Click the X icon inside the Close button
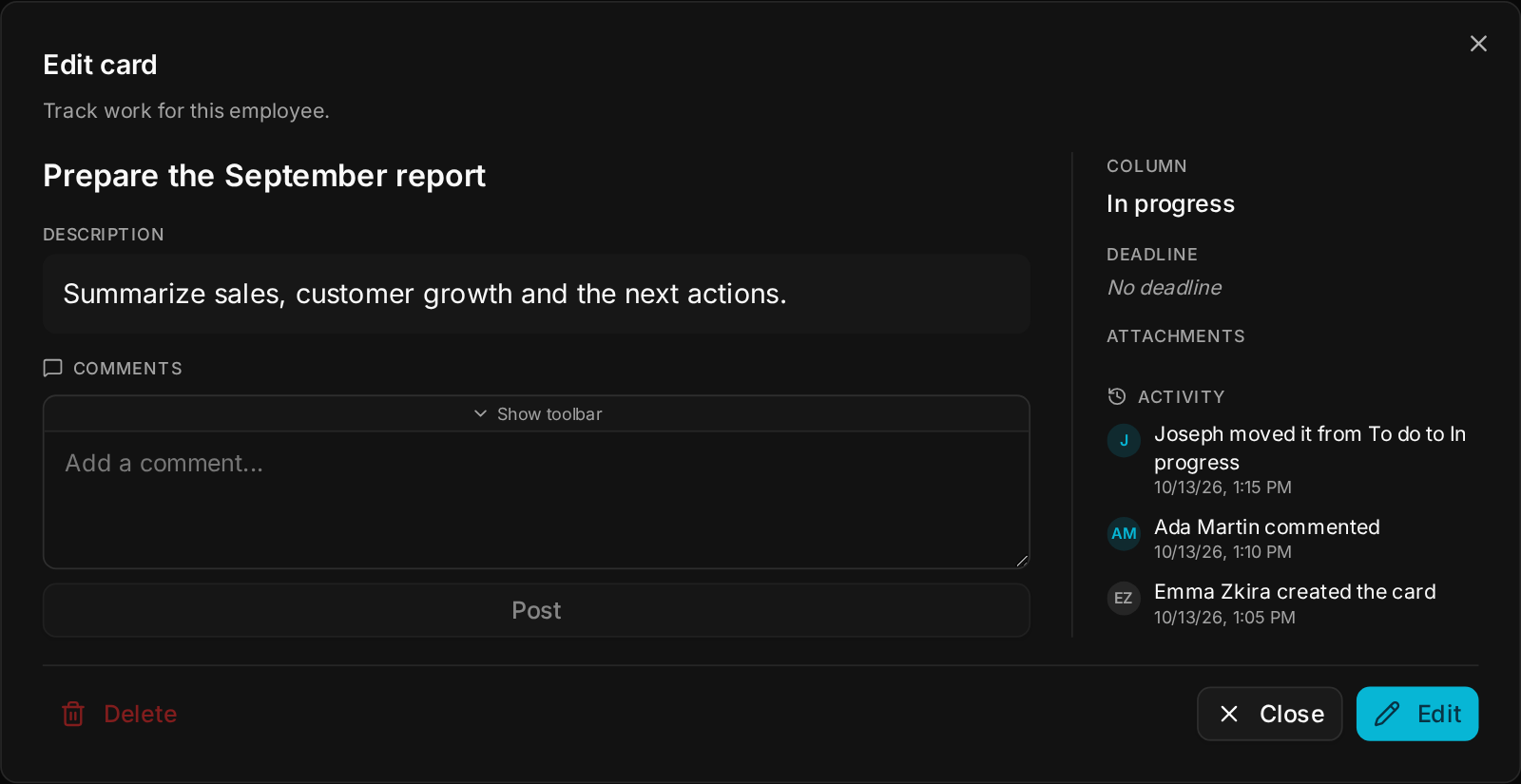 (x=1229, y=714)
